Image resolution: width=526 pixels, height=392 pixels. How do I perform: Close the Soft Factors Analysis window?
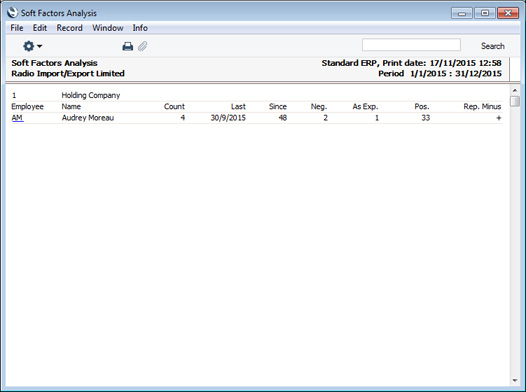tap(508, 13)
